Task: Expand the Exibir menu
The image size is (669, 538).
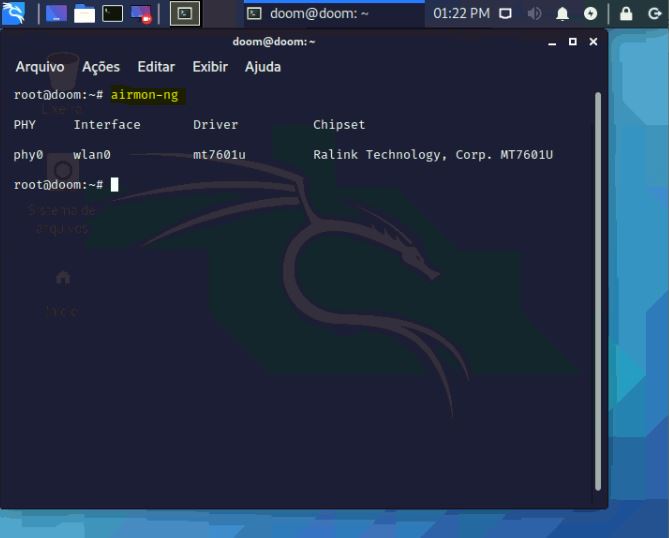Action: point(210,67)
